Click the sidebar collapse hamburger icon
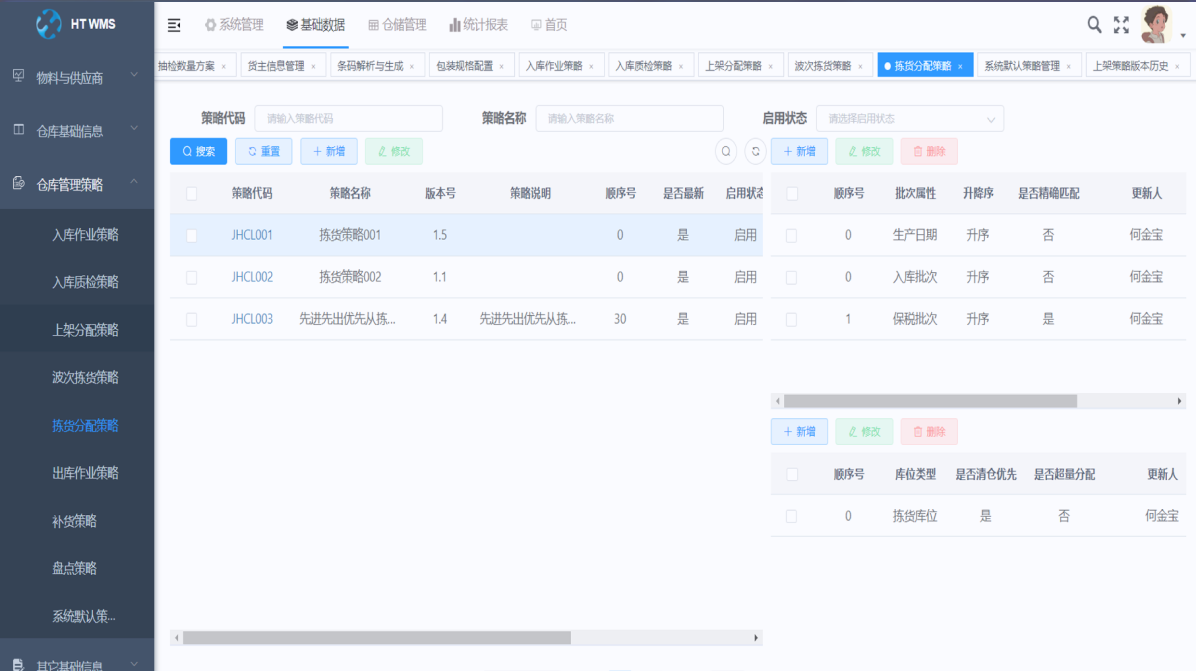The height and width of the screenshot is (671, 1196). point(174,25)
